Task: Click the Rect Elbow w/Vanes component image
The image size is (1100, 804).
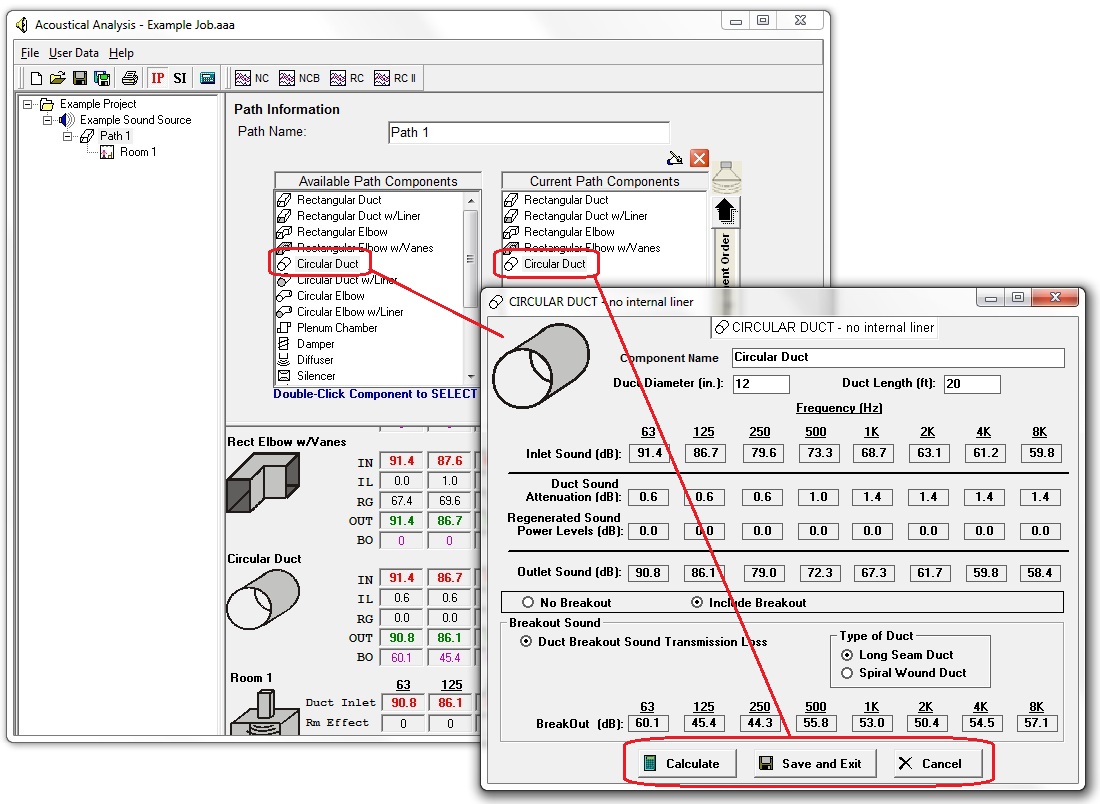Action: tap(263, 483)
